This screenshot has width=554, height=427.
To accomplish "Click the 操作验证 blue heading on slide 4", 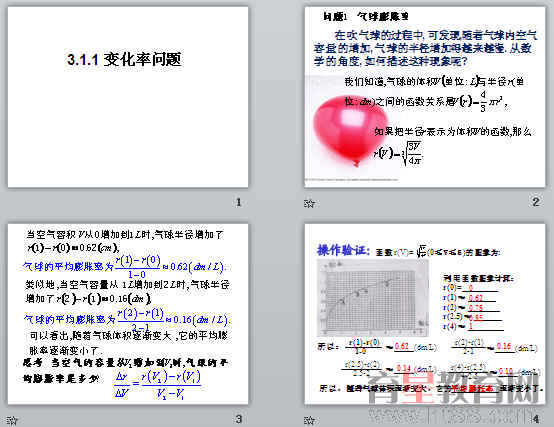I will (x=343, y=250).
